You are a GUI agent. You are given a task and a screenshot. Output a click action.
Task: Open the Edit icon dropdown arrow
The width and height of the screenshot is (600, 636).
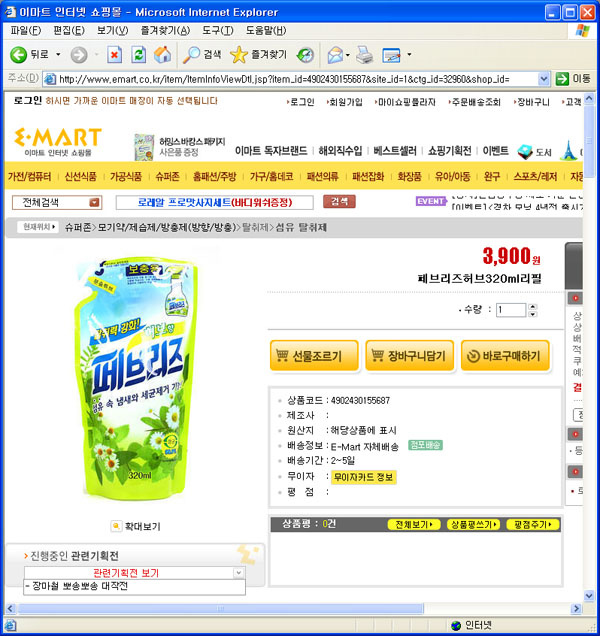tap(409, 54)
